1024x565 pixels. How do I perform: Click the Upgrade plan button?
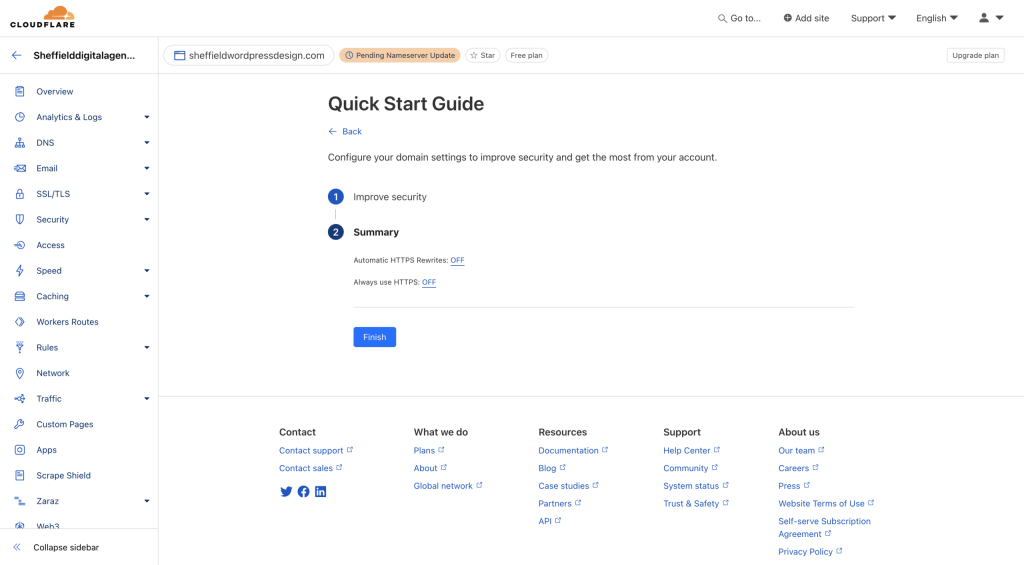975,56
